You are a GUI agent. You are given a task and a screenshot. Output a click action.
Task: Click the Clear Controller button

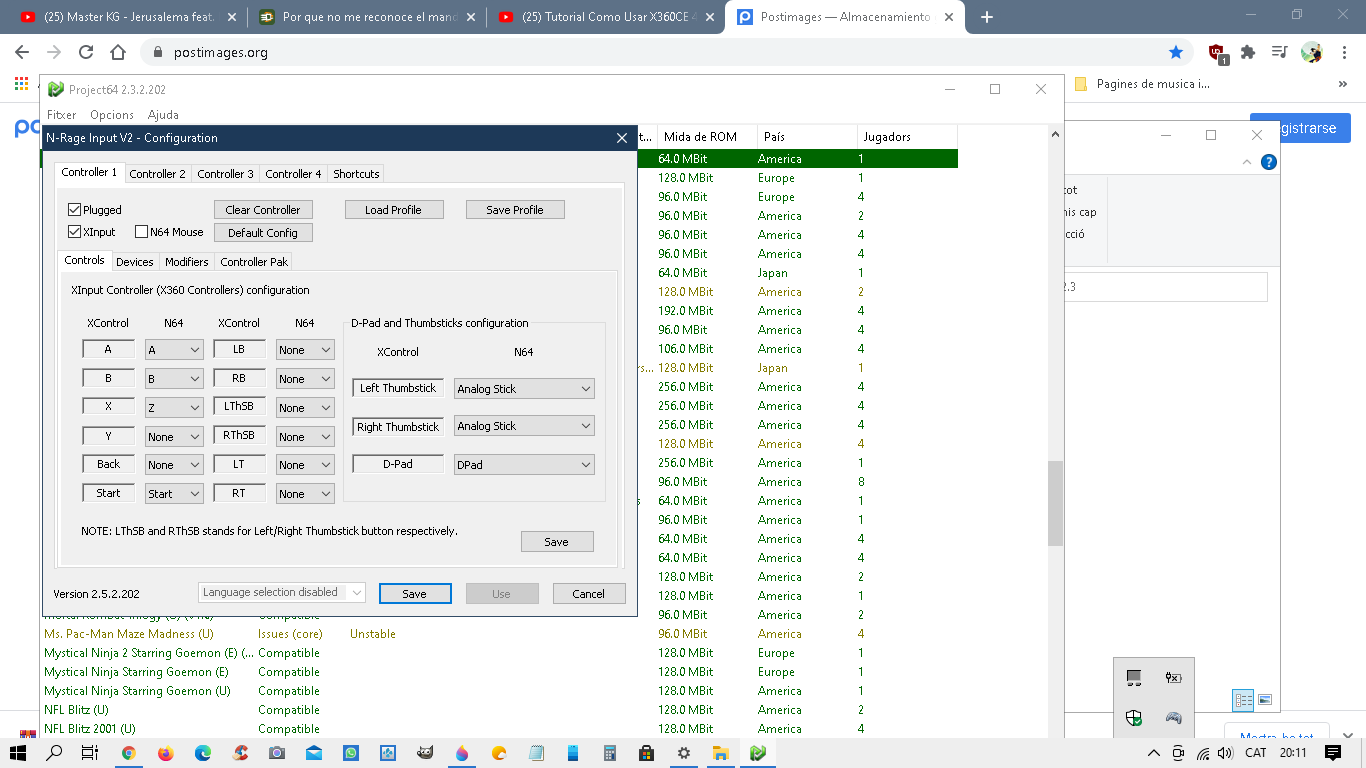263,210
